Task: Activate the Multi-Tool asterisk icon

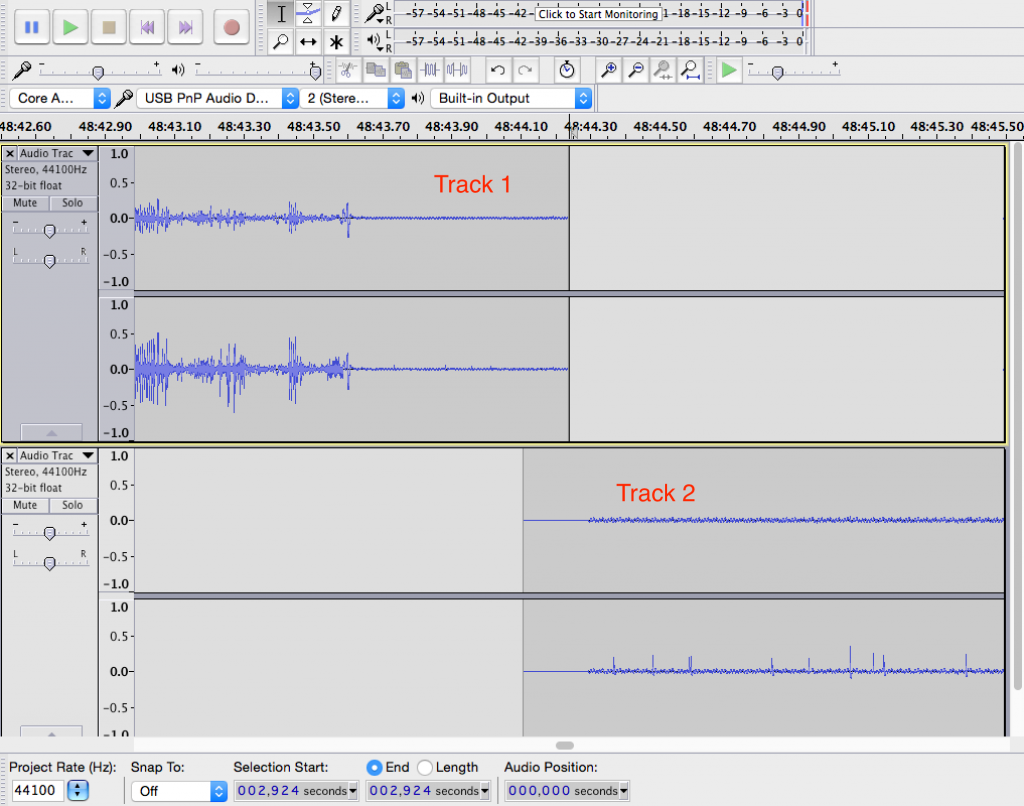Action: (x=337, y=42)
